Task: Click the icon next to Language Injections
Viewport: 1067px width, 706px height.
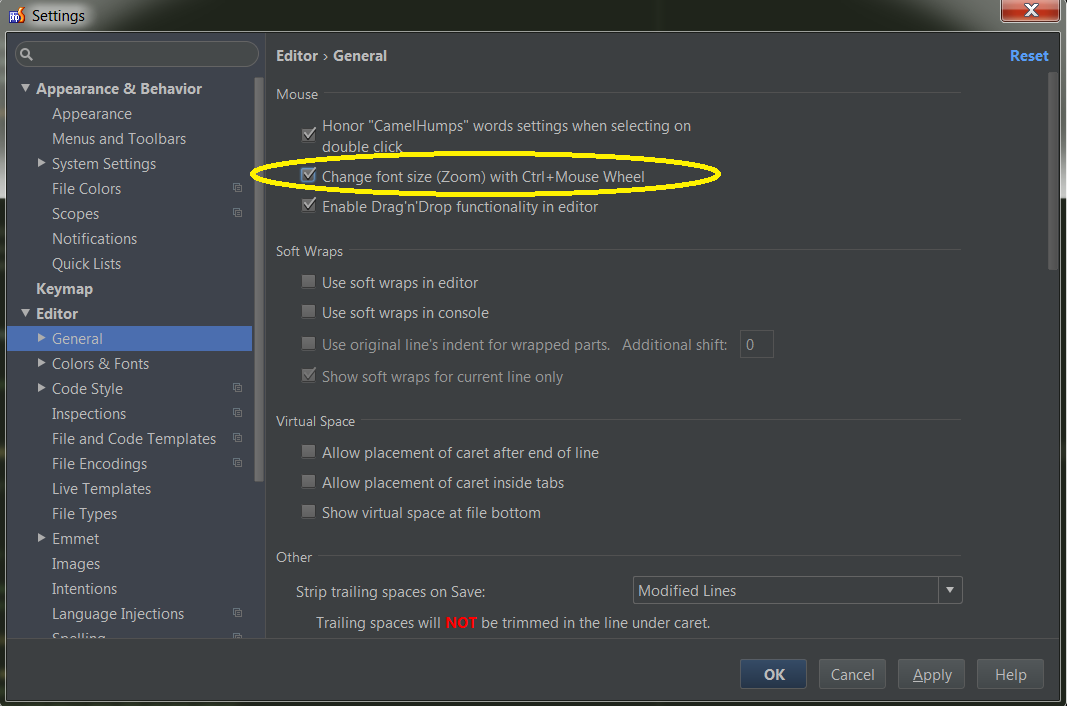Action: 237,613
